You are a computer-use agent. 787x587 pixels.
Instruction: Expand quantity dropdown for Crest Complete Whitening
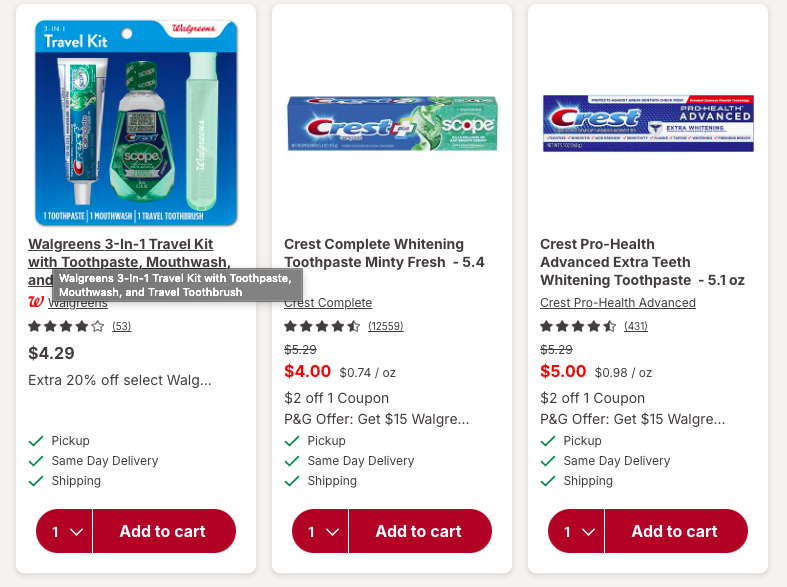click(321, 531)
